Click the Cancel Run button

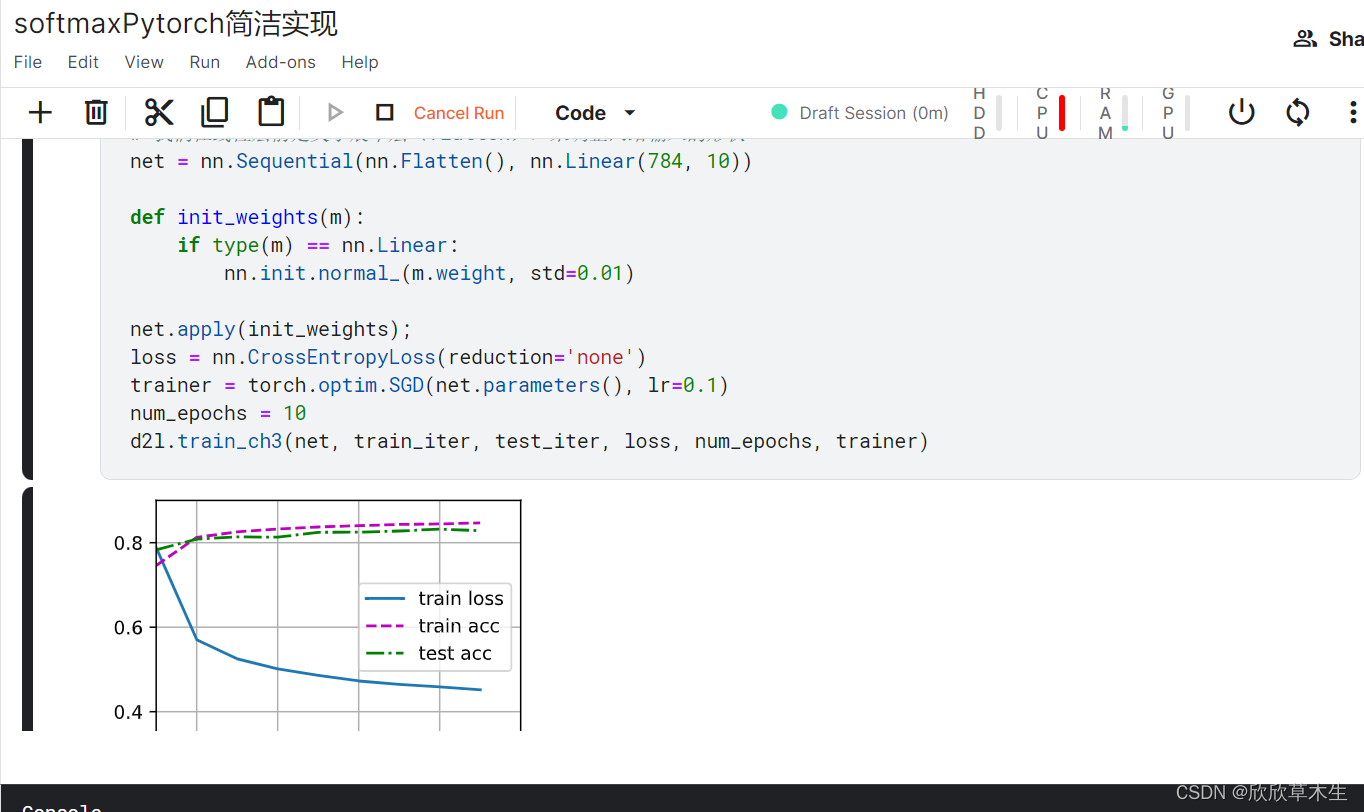(x=459, y=113)
